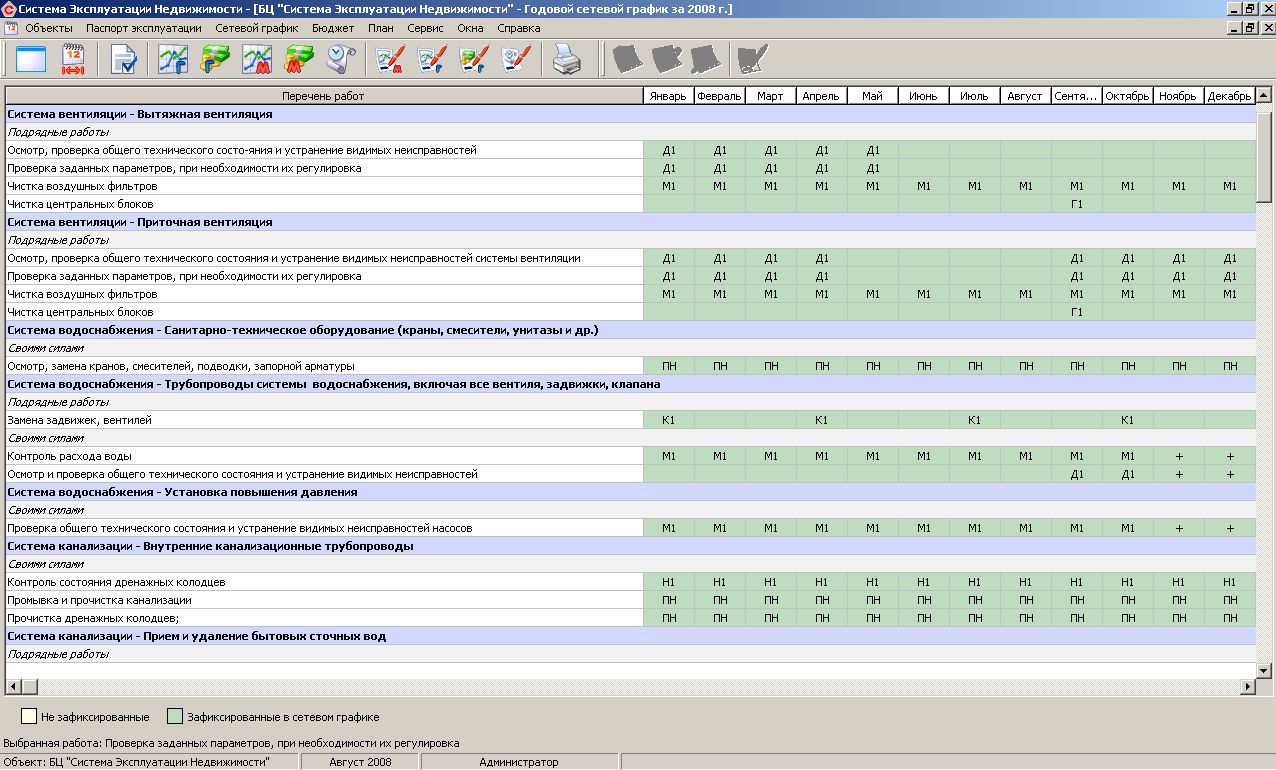The width and height of the screenshot is (1276, 770).
Task: Click the clock on scroll toolbar icon
Action: pos(342,60)
